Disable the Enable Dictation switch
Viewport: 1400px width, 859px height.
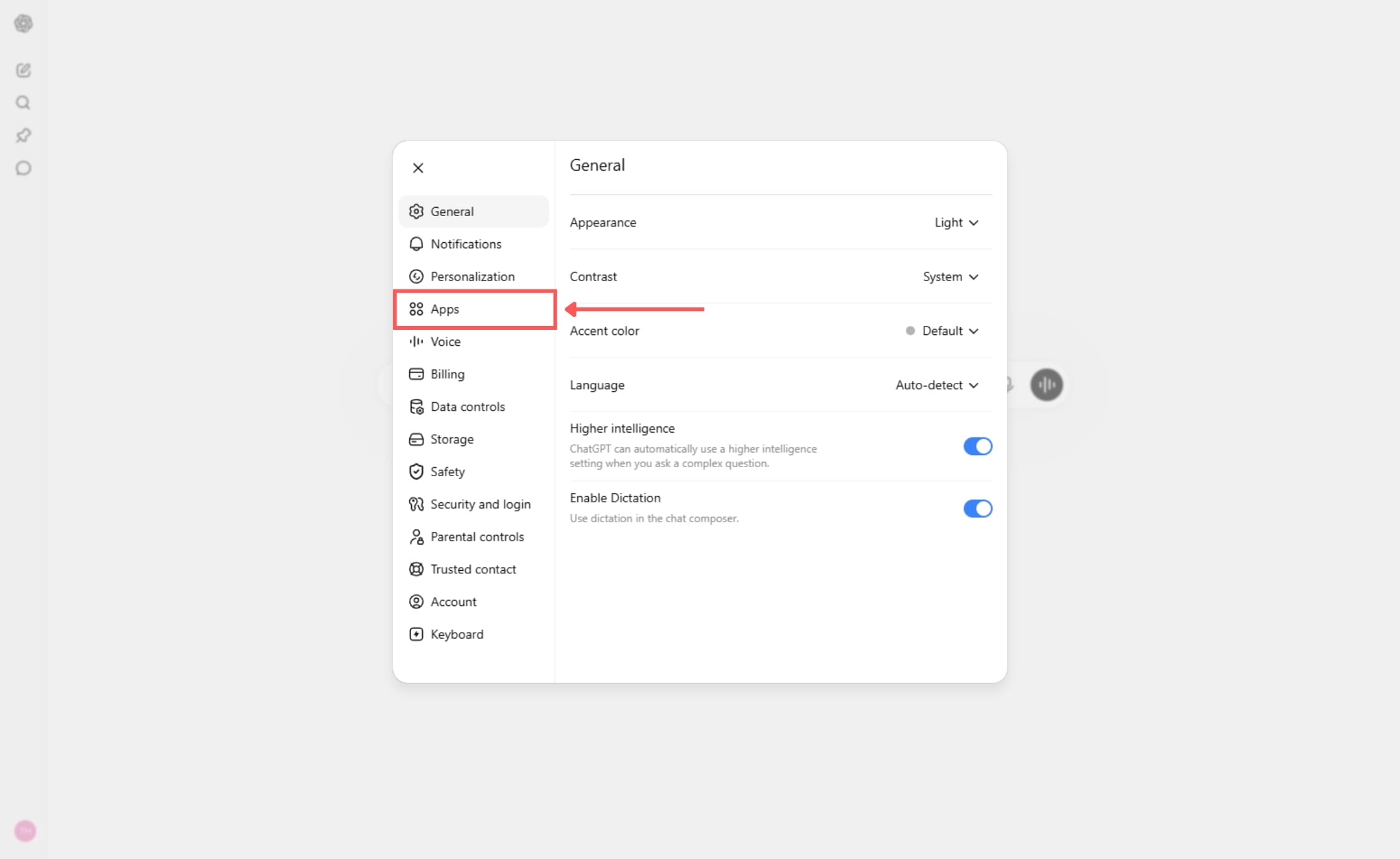click(977, 509)
